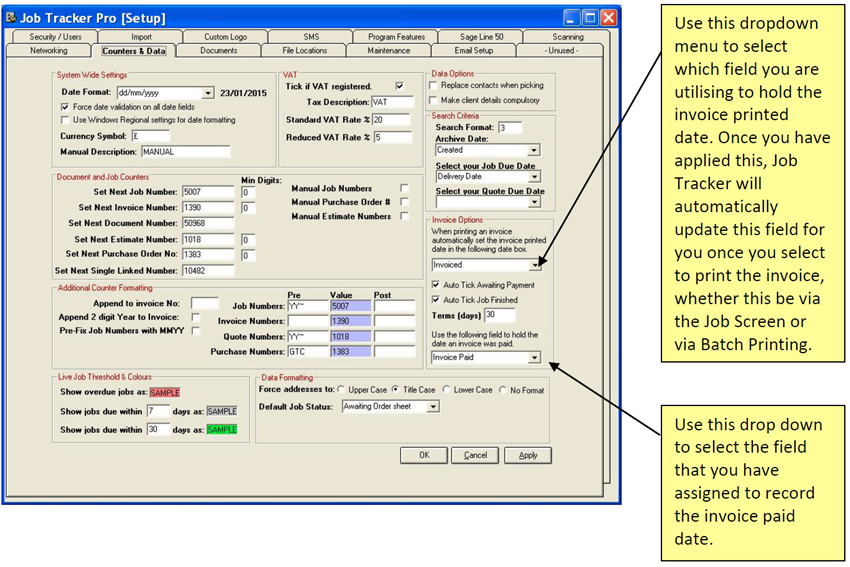Image resolution: width=850 pixels, height=567 pixels.
Task: Switch to the Security / Users tab
Action: 55,37
